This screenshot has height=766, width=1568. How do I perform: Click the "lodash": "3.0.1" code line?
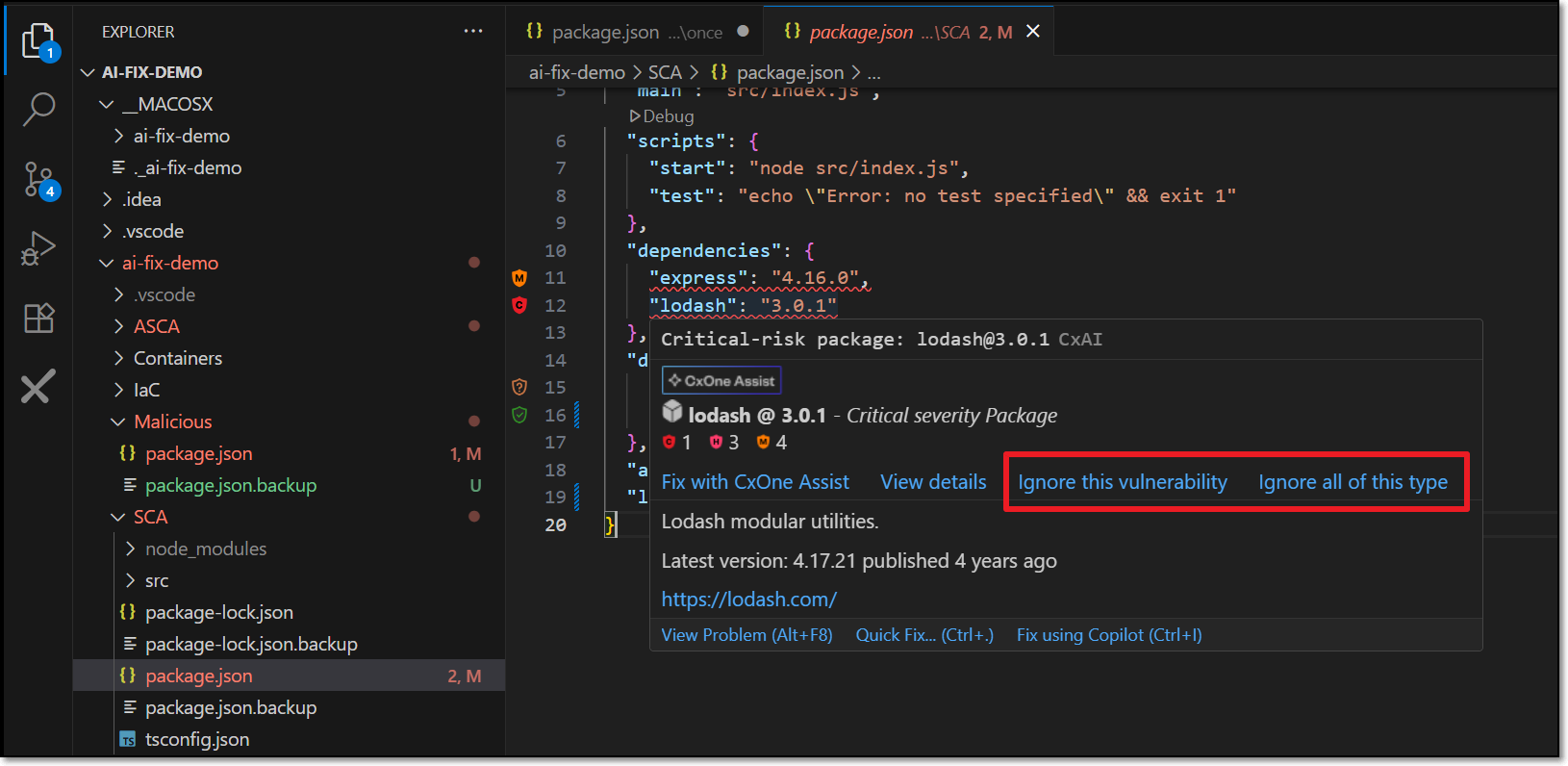pos(743,305)
